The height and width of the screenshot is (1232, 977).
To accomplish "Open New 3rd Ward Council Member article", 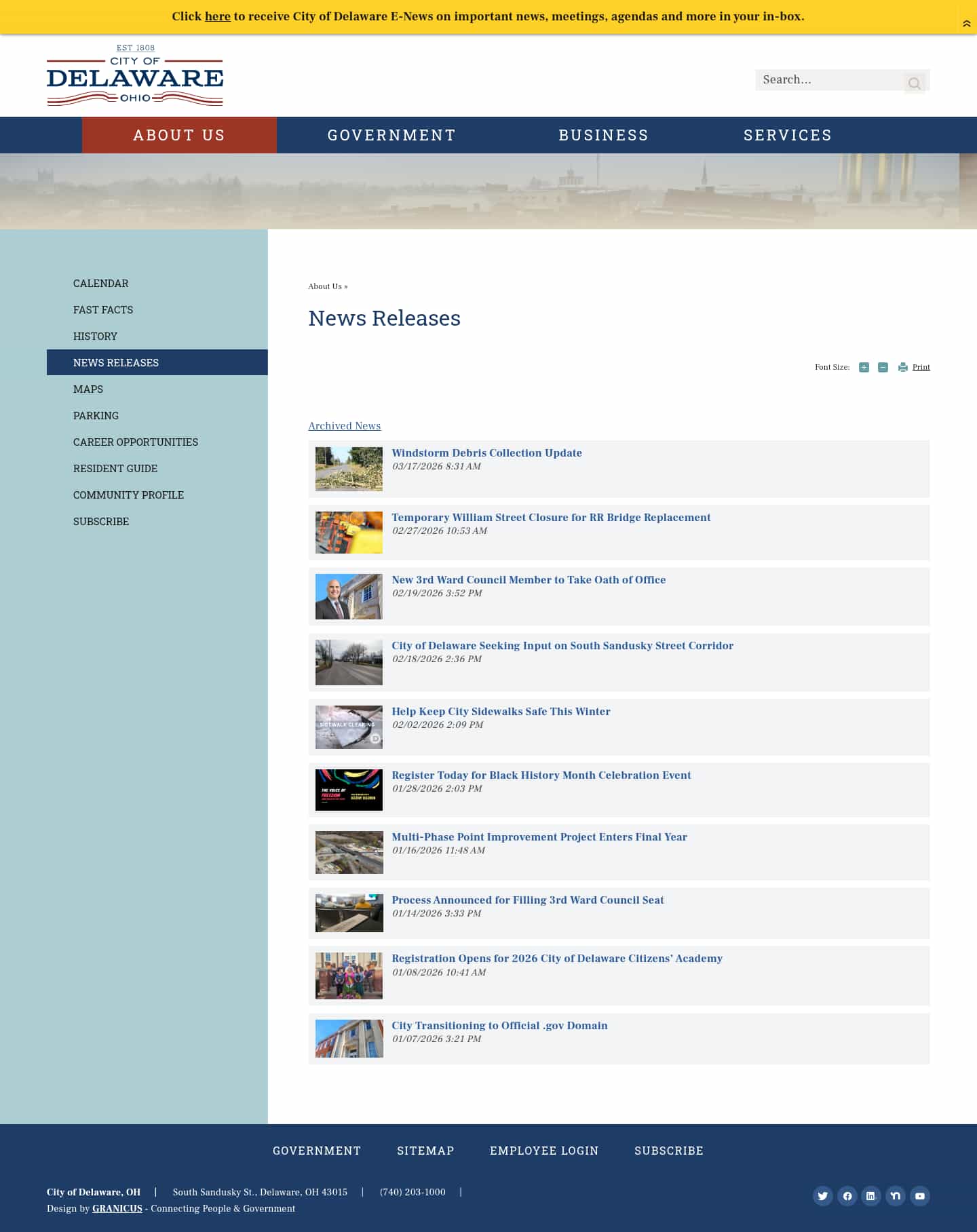I will 529,579.
